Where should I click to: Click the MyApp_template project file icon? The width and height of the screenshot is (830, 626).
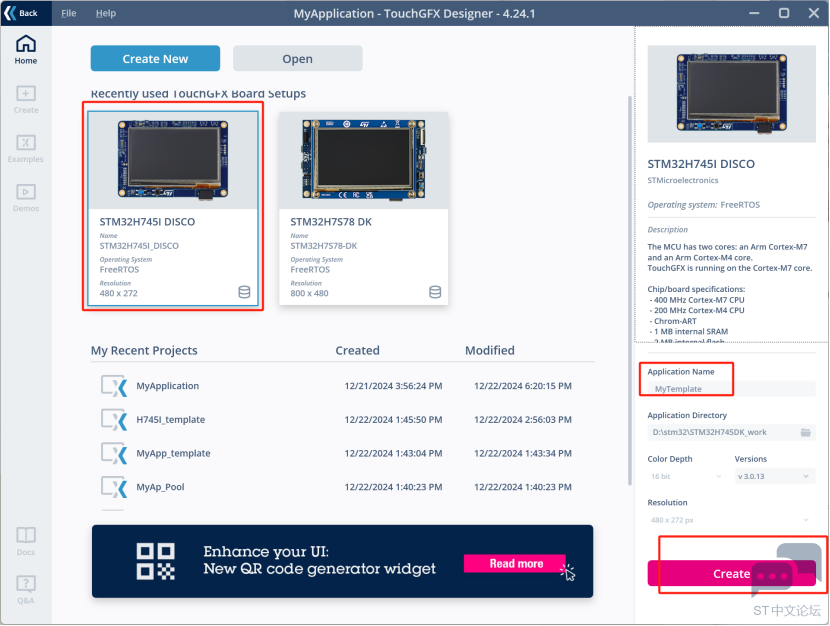(x=114, y=453)
